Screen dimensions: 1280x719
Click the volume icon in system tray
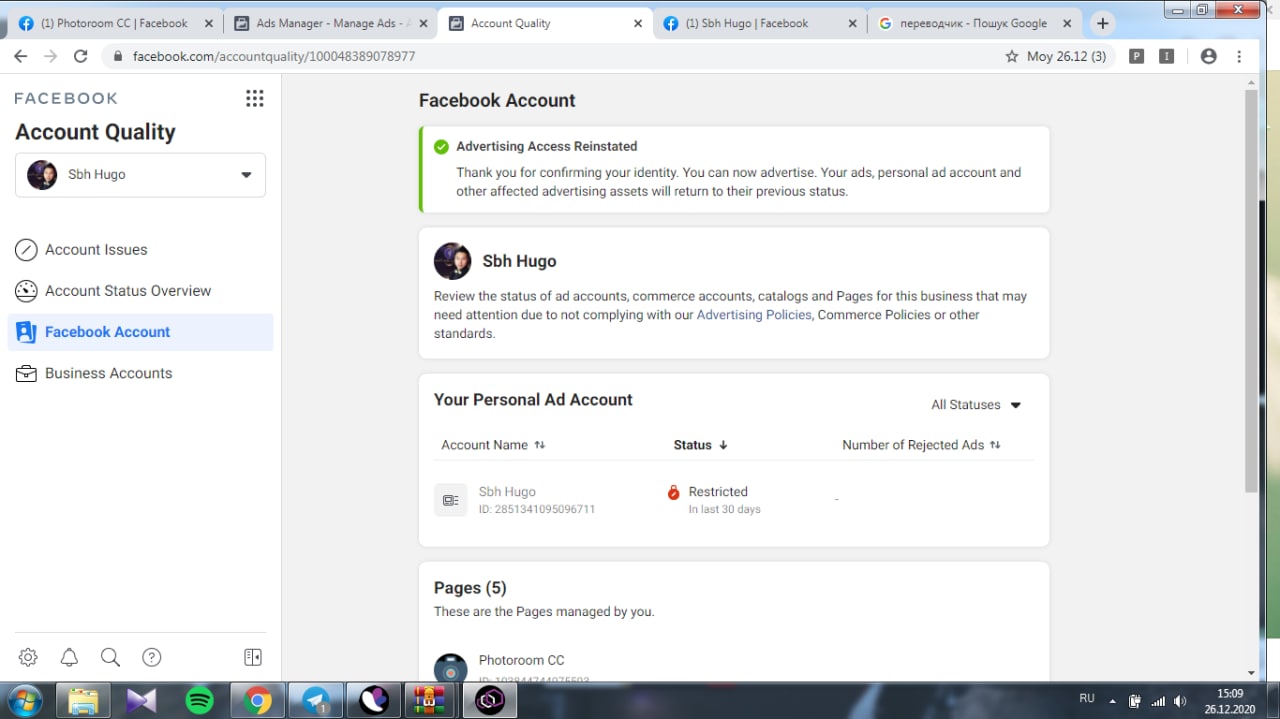(x=1180, y=701)
